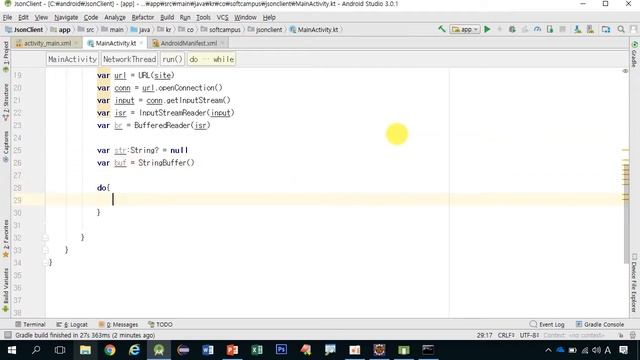Click the NetworkThread structure breadcrumb

129,59
